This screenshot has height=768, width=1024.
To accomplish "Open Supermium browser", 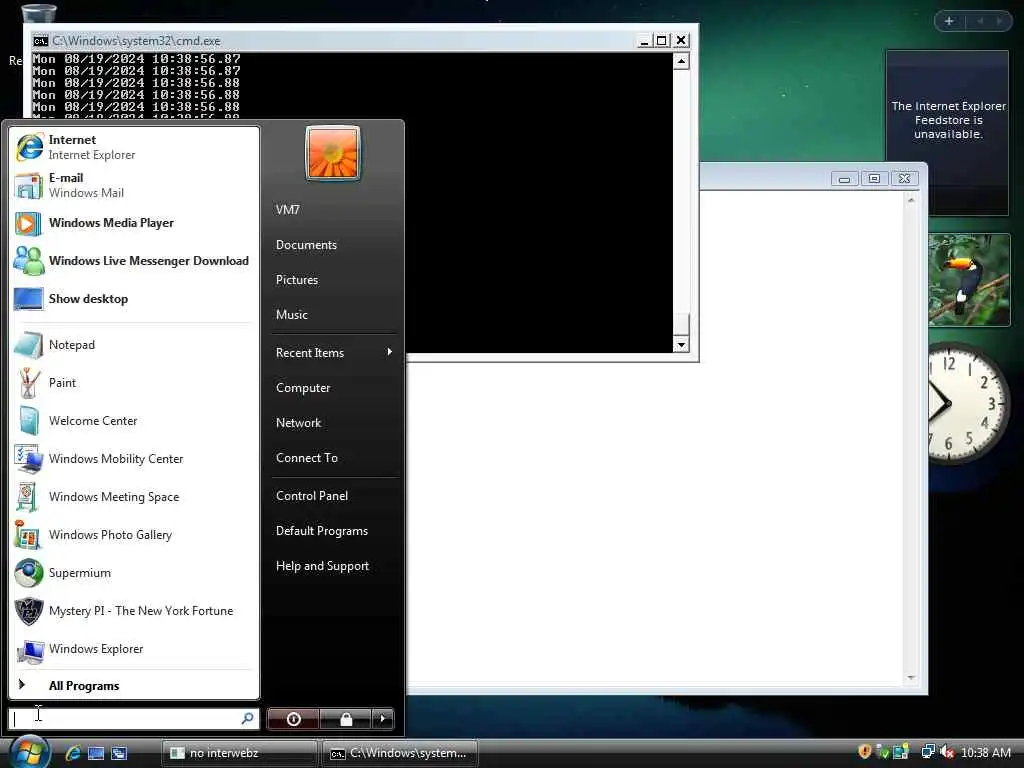I will click(x=134, y=573).
